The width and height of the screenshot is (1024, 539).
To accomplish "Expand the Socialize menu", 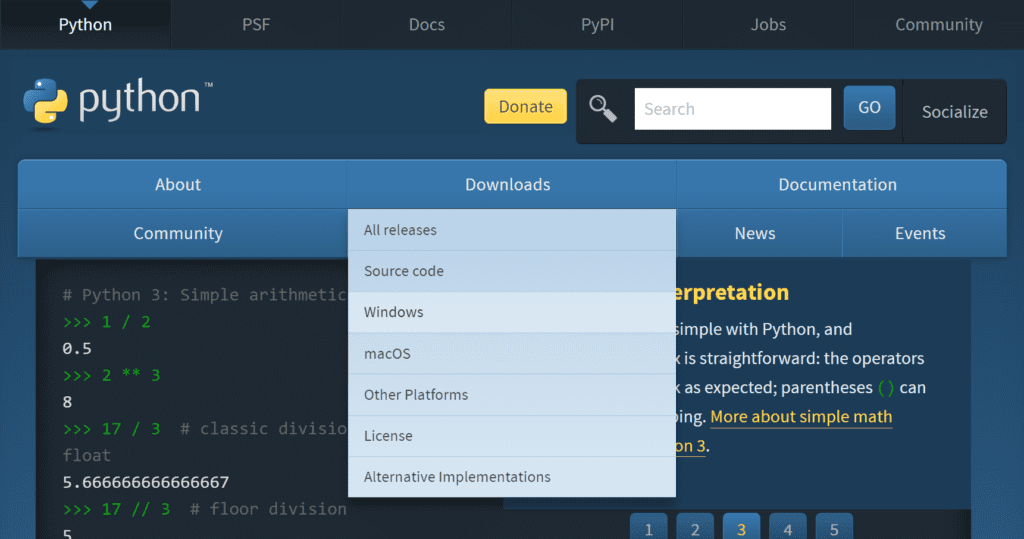I will pos(955,112).
